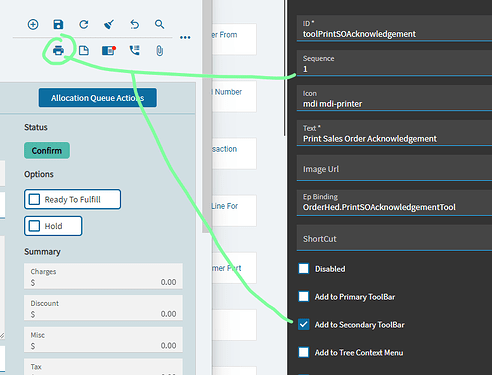Viewport: 492px width, 375px height.
Task: Enable Add to Primary ToolBar checkbox
Action: pos(304,296)
